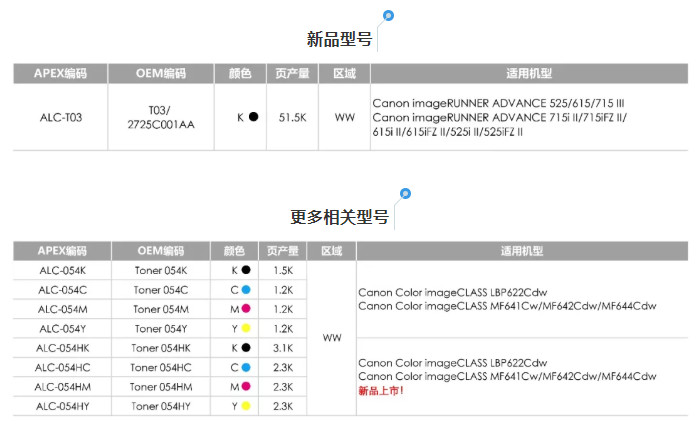The width and height of the screenshot is (697, 430).
Task: Click the OEM编码 header in the top table
Action: click(x=161, y=73)
